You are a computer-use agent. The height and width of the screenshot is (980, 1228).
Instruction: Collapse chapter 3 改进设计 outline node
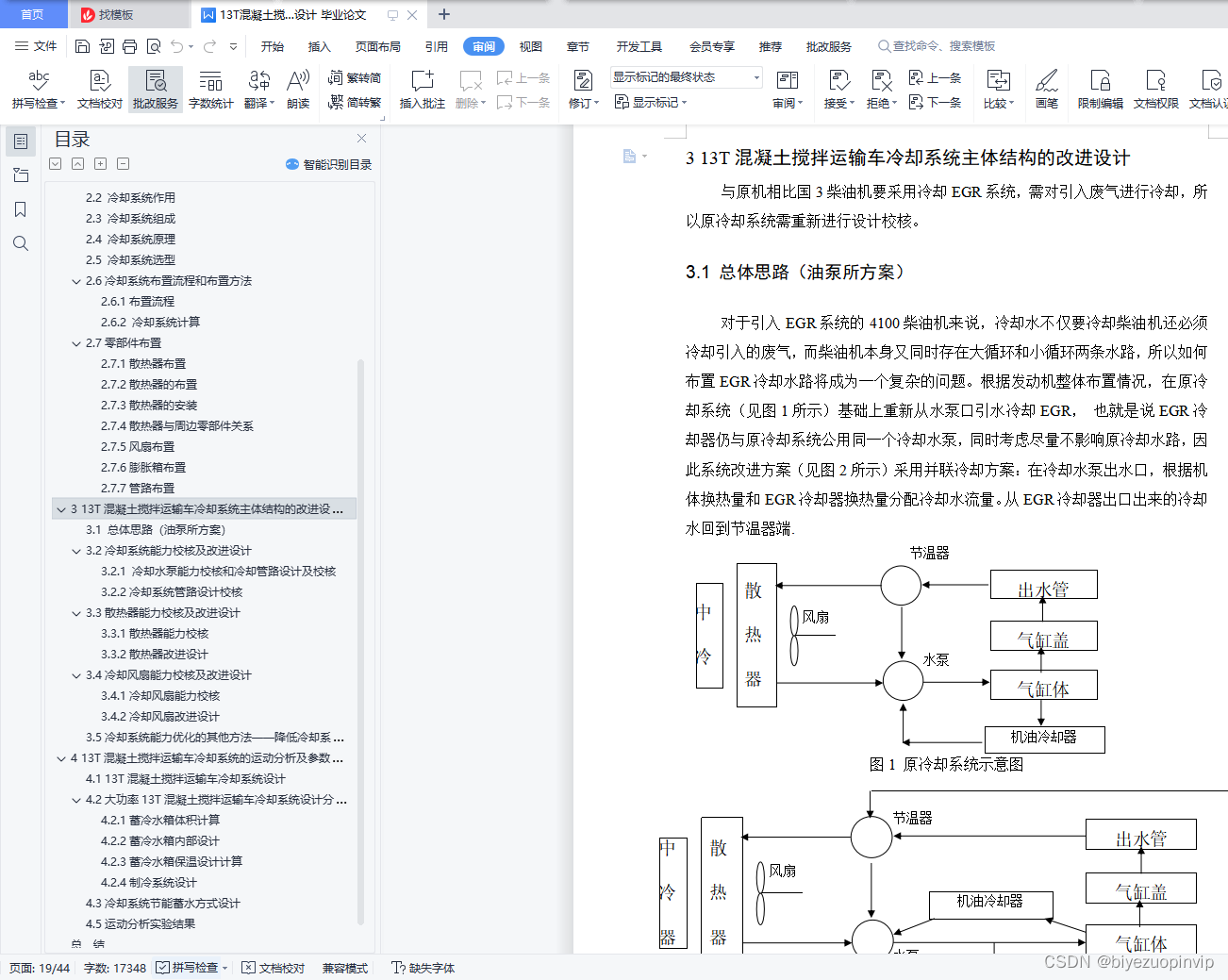(61, 509)
